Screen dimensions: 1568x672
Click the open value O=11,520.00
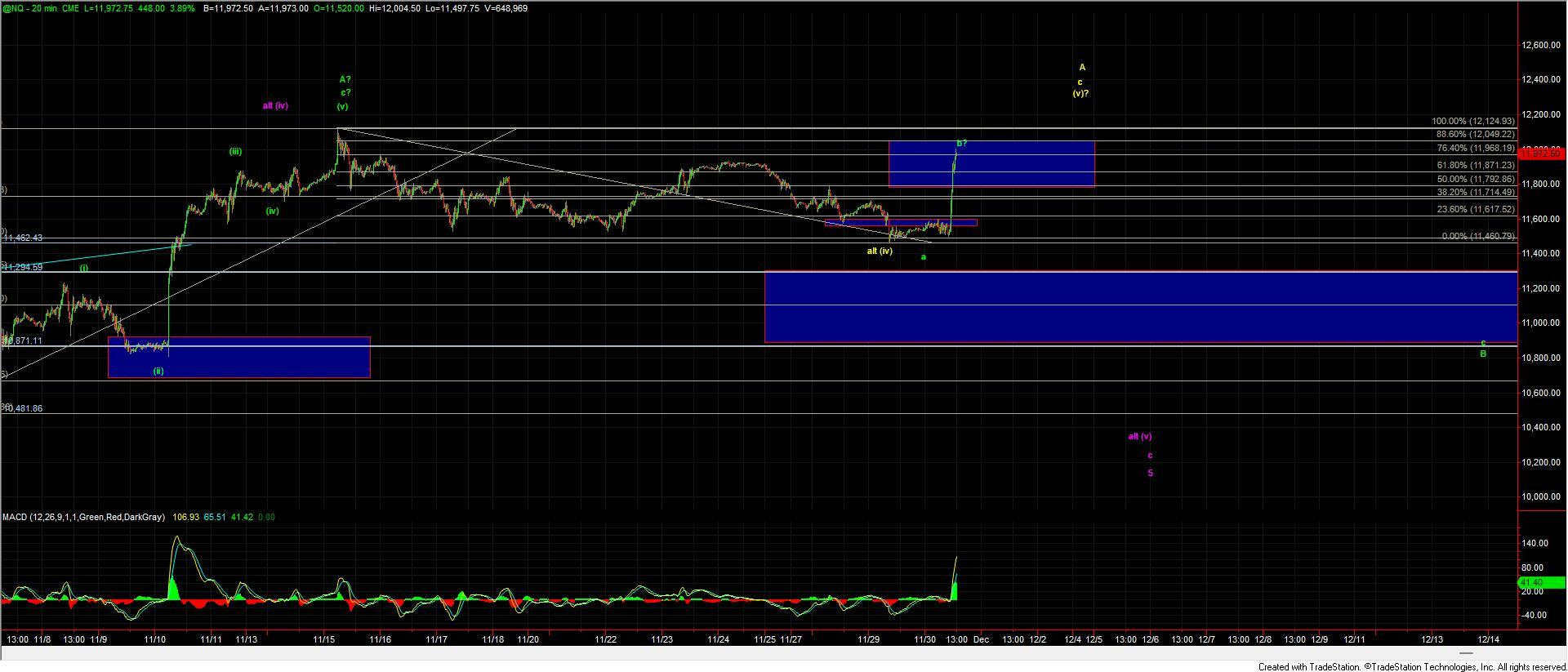[x=338, y=8]
